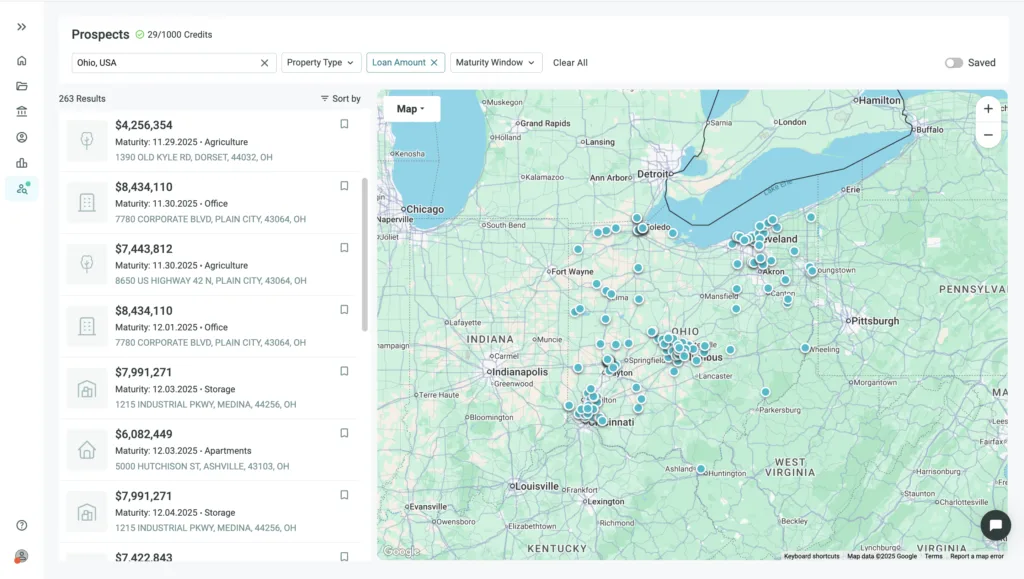The width and height of the screenshot is (1024, 579).
Task: Open the chat support bubble
Action: pos(995,525)
